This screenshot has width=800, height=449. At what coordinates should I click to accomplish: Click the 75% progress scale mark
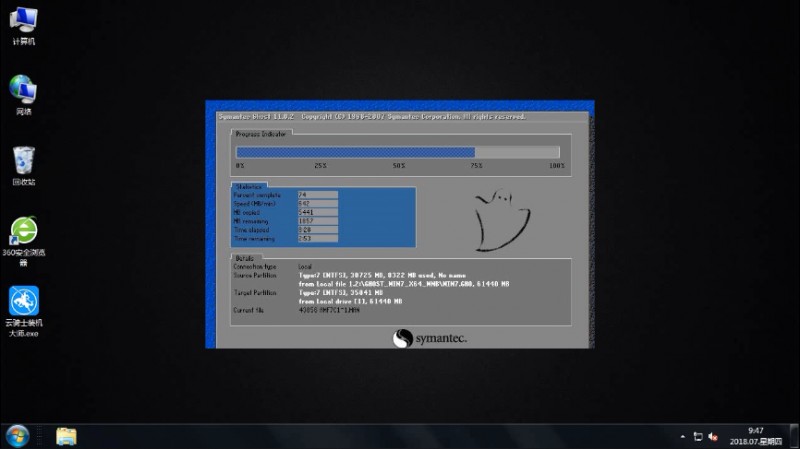click(x=477, y=166)
